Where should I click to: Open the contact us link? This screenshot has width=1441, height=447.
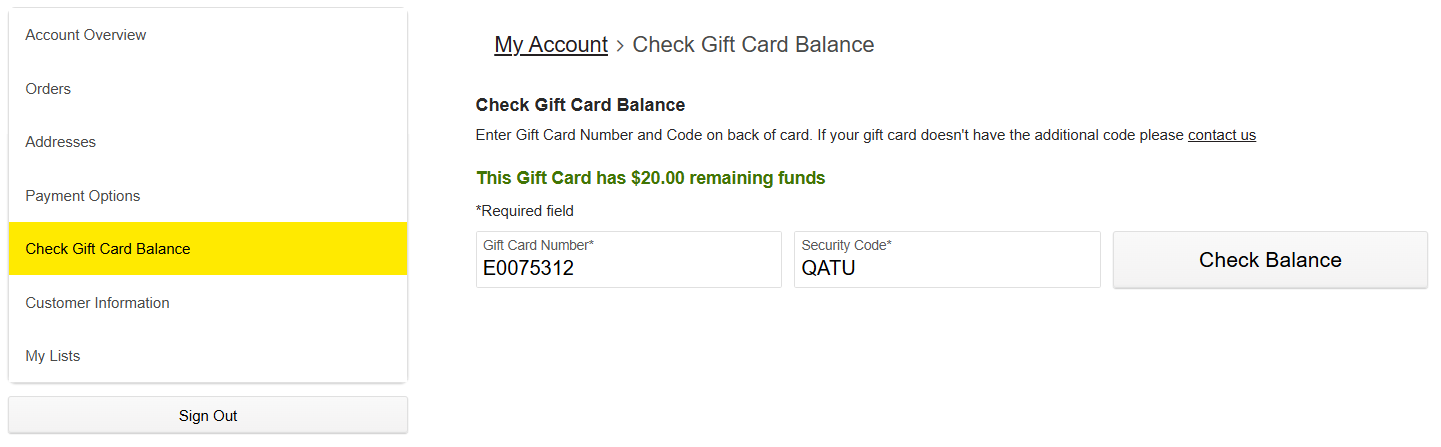pos(1222,135)
